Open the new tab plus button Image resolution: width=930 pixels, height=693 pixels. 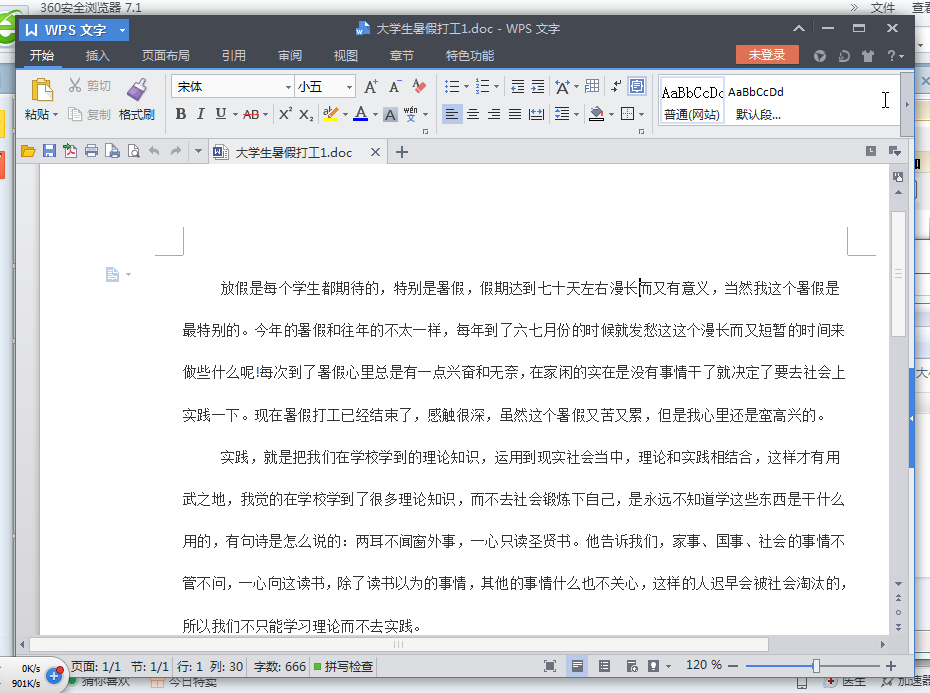click(402, 152)
